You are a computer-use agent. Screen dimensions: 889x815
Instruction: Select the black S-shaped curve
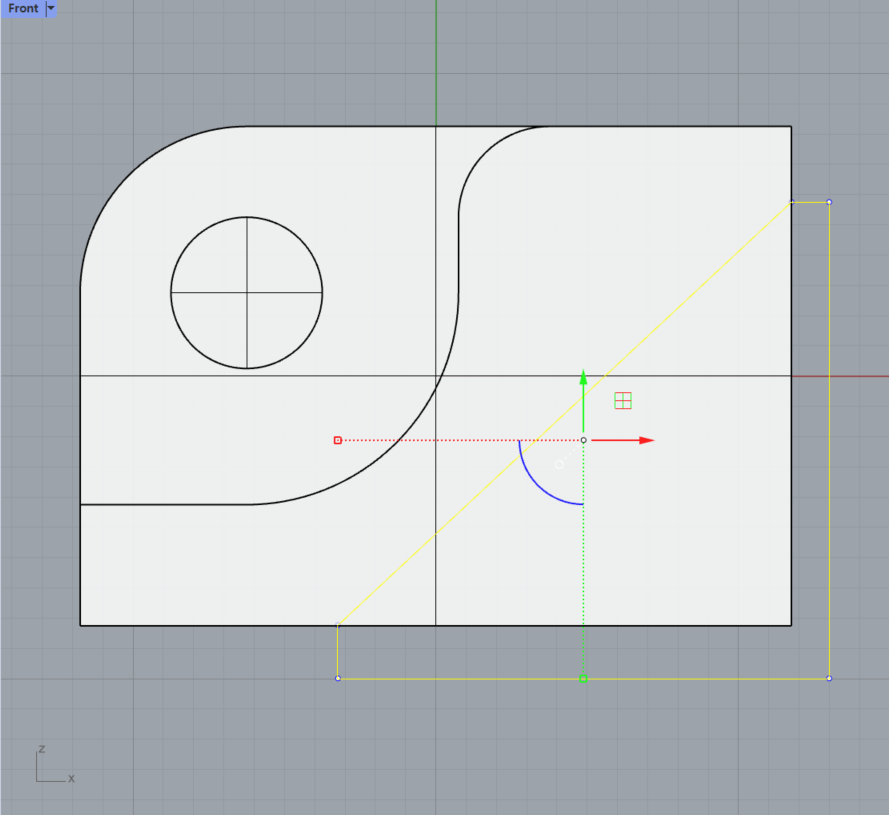458,255
